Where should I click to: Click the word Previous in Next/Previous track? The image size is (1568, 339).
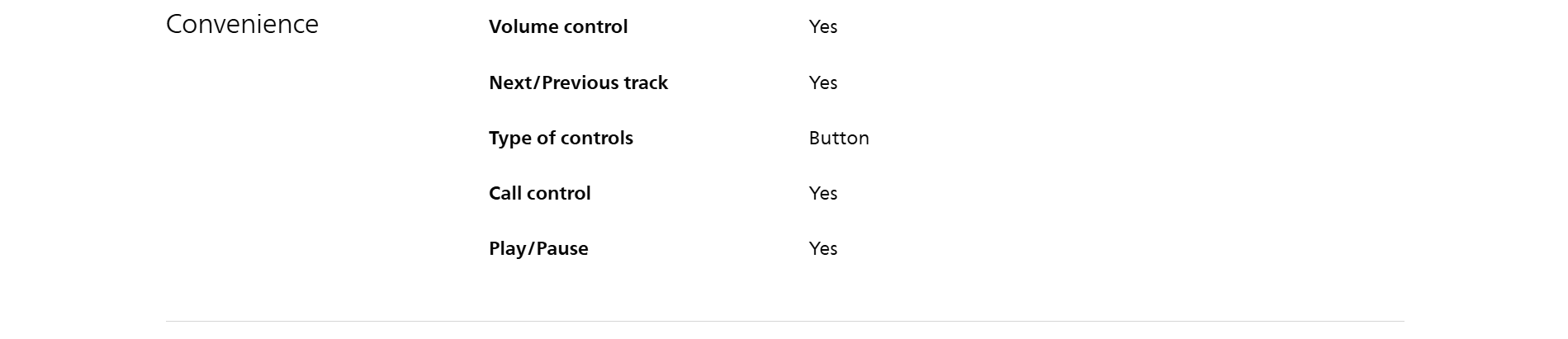[x=576, y=82]
